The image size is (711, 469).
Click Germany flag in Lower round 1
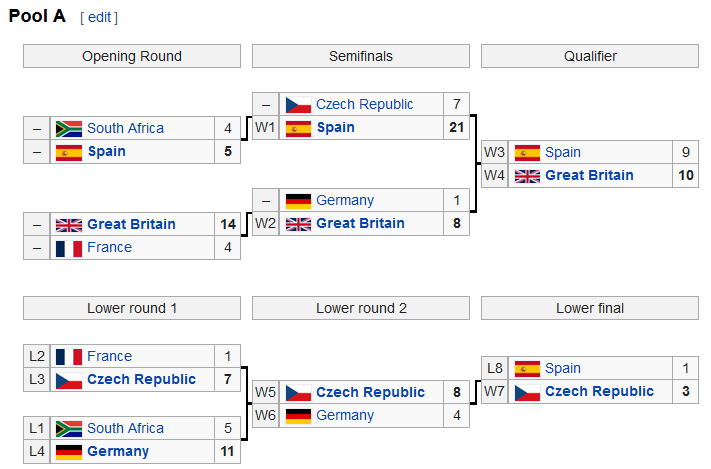point(68,452)
